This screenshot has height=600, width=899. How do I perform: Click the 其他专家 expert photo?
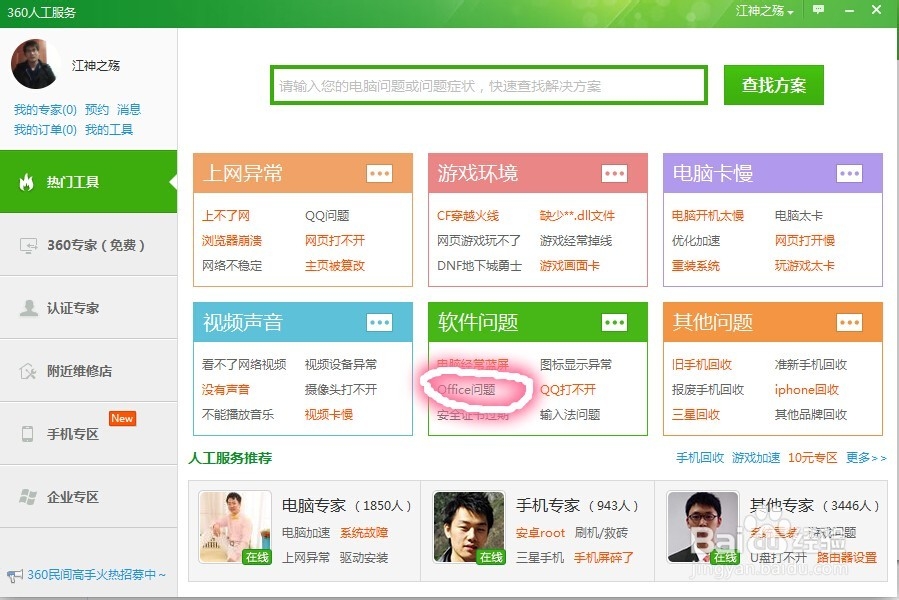(x=703, y=527)
